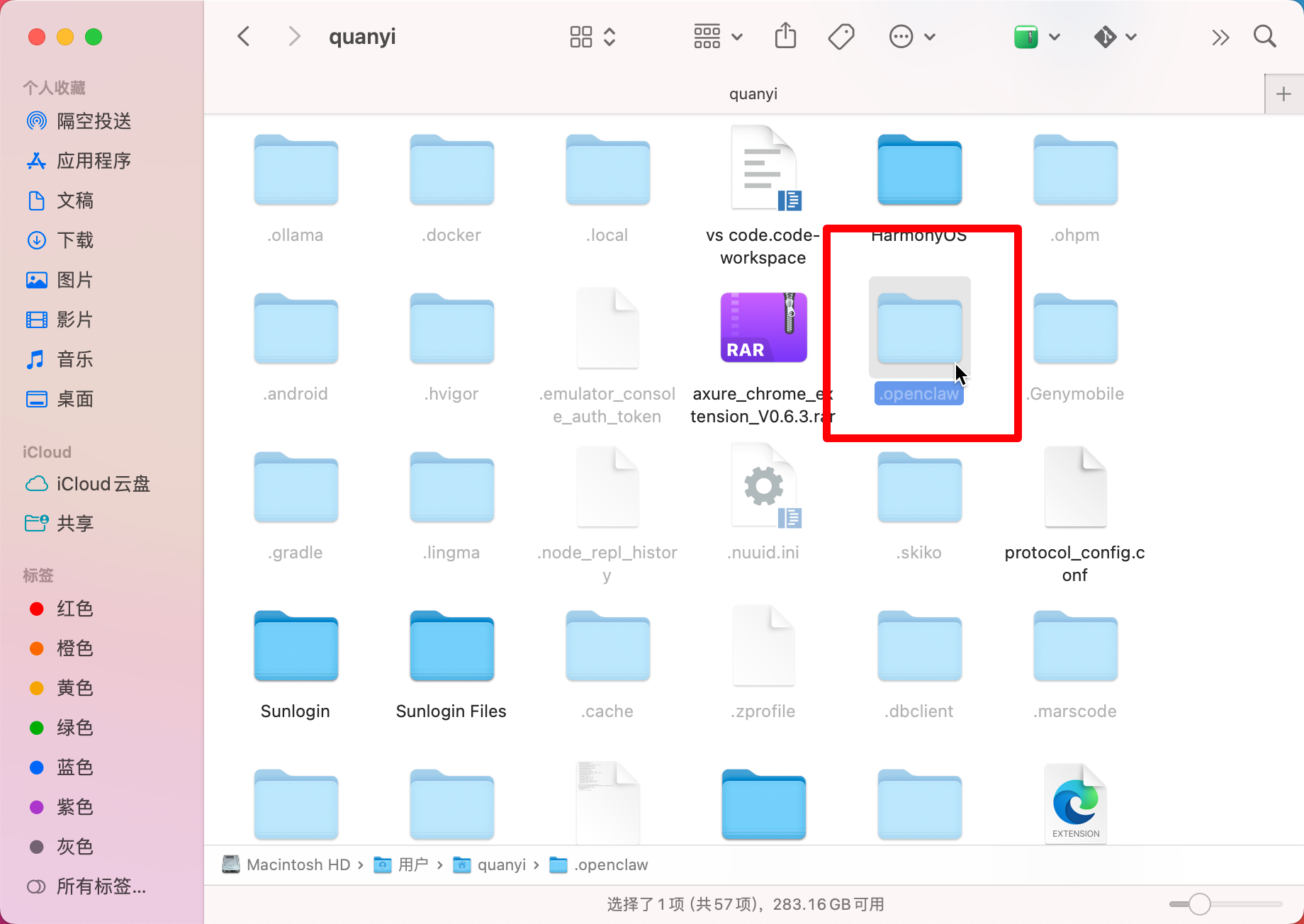This screenshot has height=924, width=1304.
Task: Click the Share toolbar icon
Action: (785, 36)
